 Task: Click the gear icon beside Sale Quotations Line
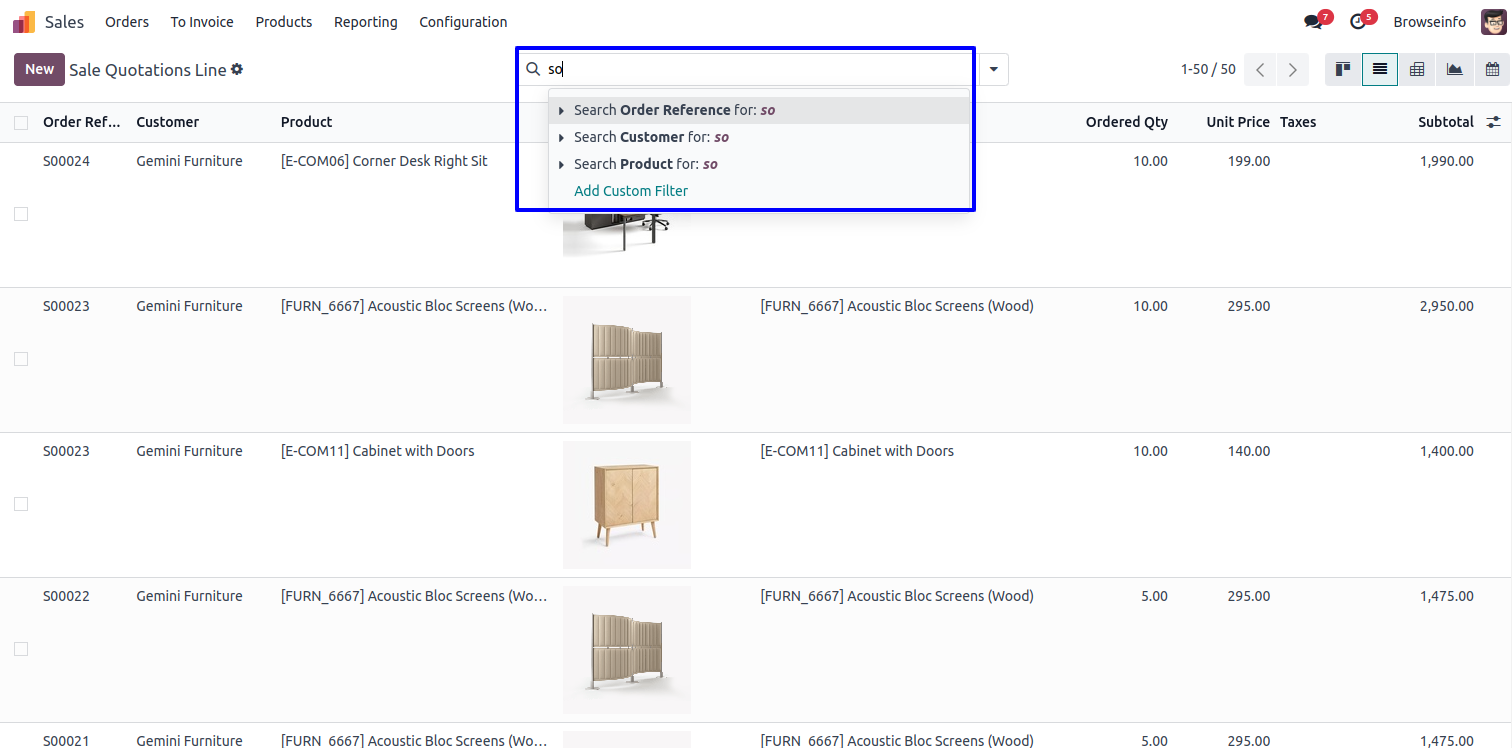click(x=237, y=69)
